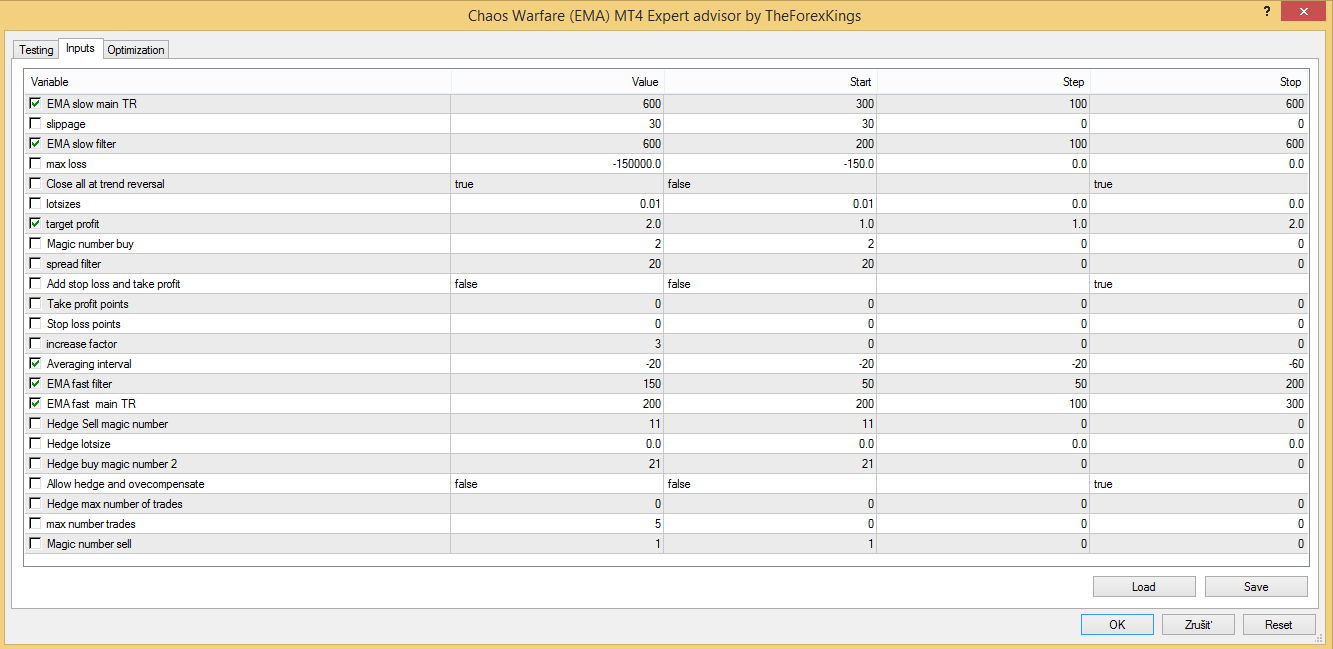1333x649 pixels.
Task: Uncheck the EMA slow filter checkbox
Action: pos(36,144)
